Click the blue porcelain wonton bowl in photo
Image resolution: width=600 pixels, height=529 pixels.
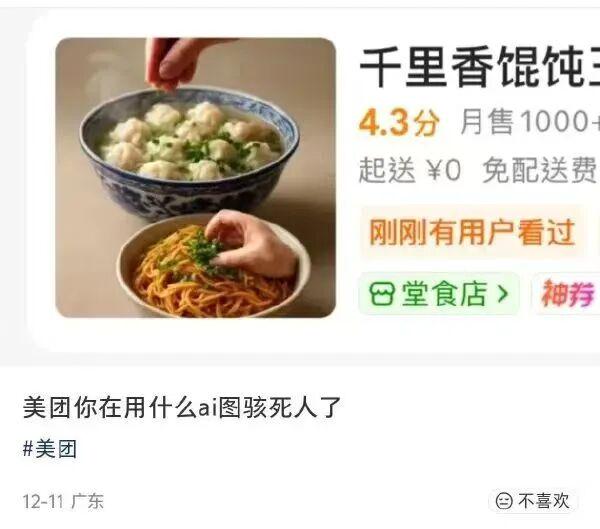point(189,155)
